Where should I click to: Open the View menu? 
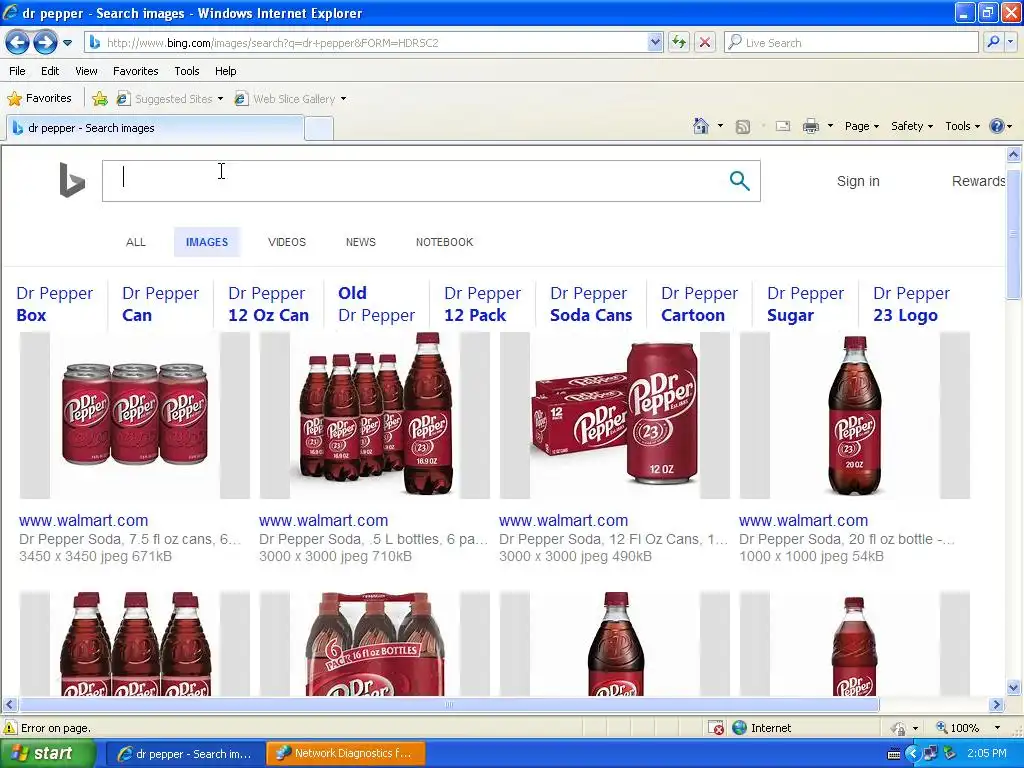86,71
